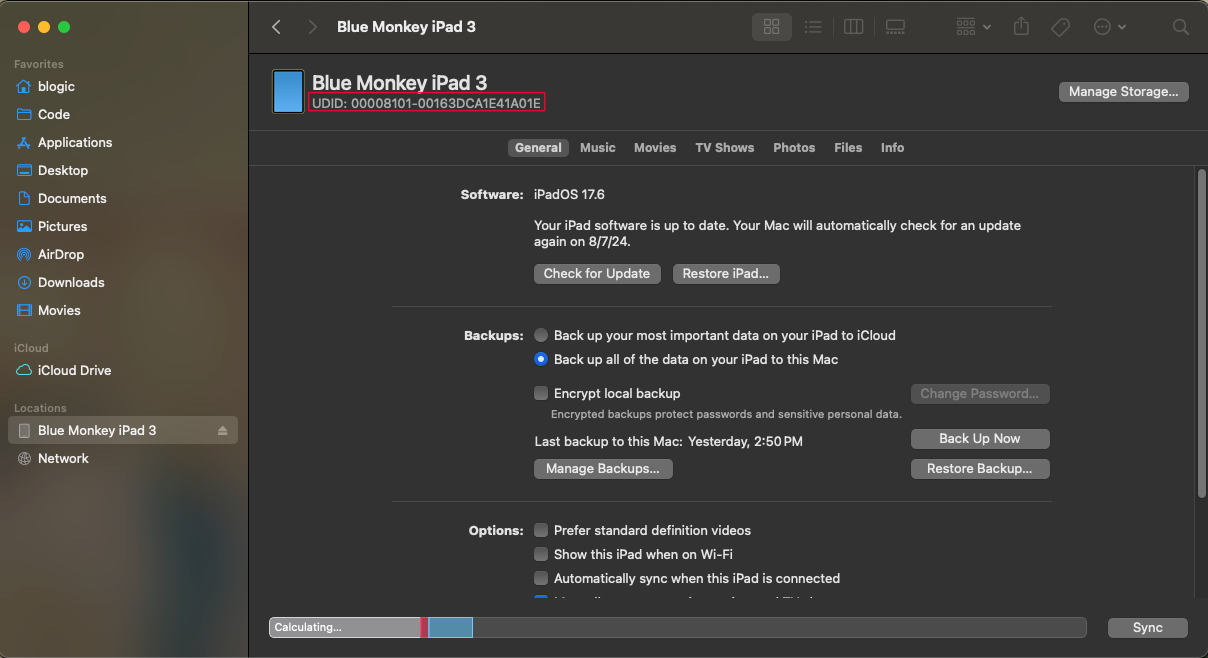The image size is (1208, 658).
Task: Click the Share toolbar icon
Action: 1021,27
